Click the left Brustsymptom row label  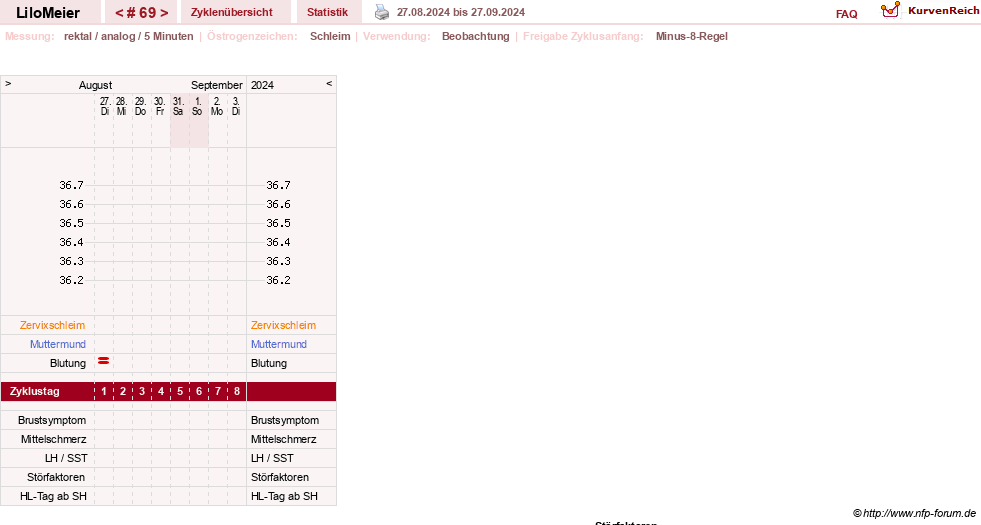52,421
